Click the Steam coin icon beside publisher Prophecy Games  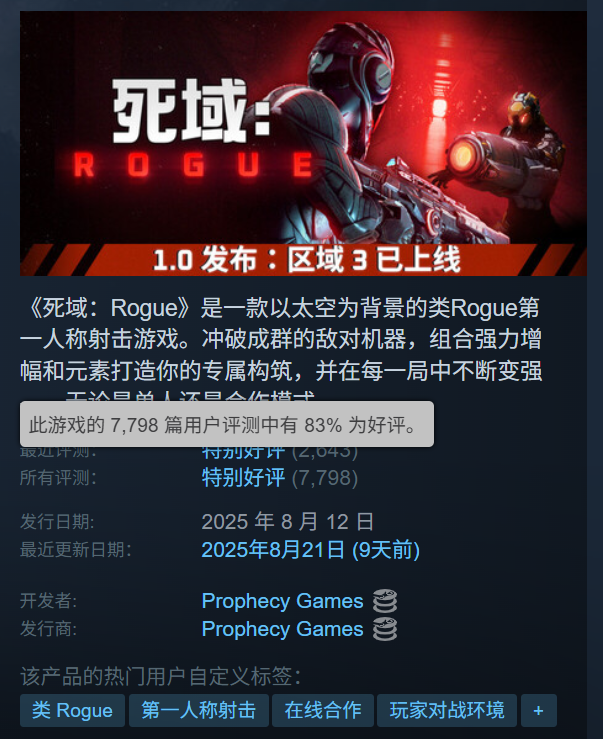coord(385,629)
